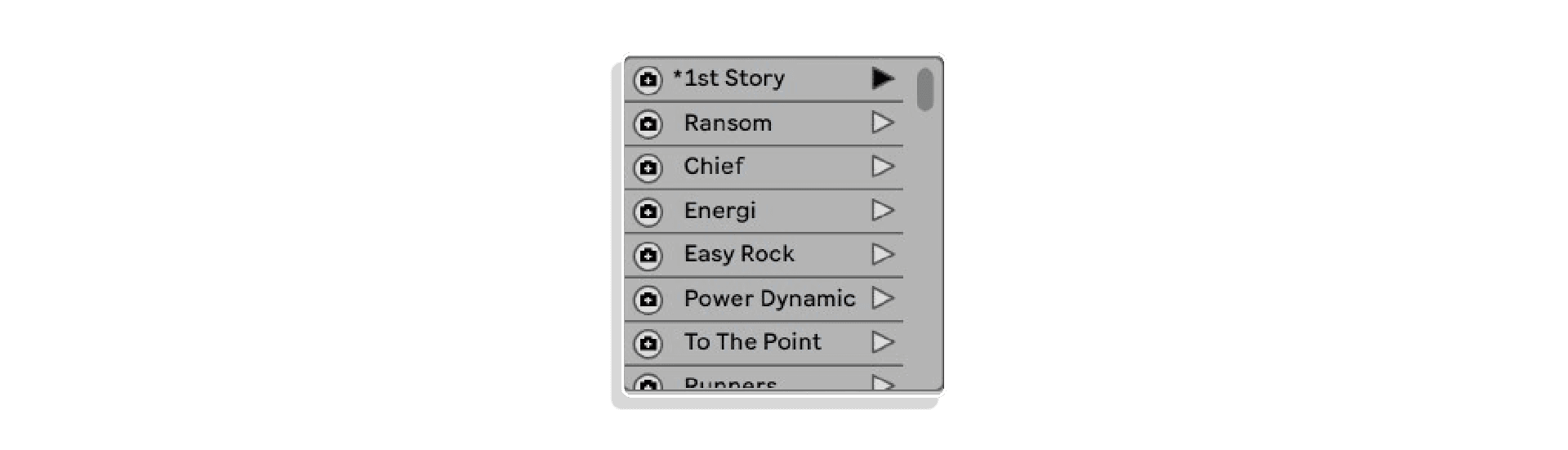1568x450 pixels.
Task: Click the camera icon beside To The Point
Action: (x=648, y=343)
